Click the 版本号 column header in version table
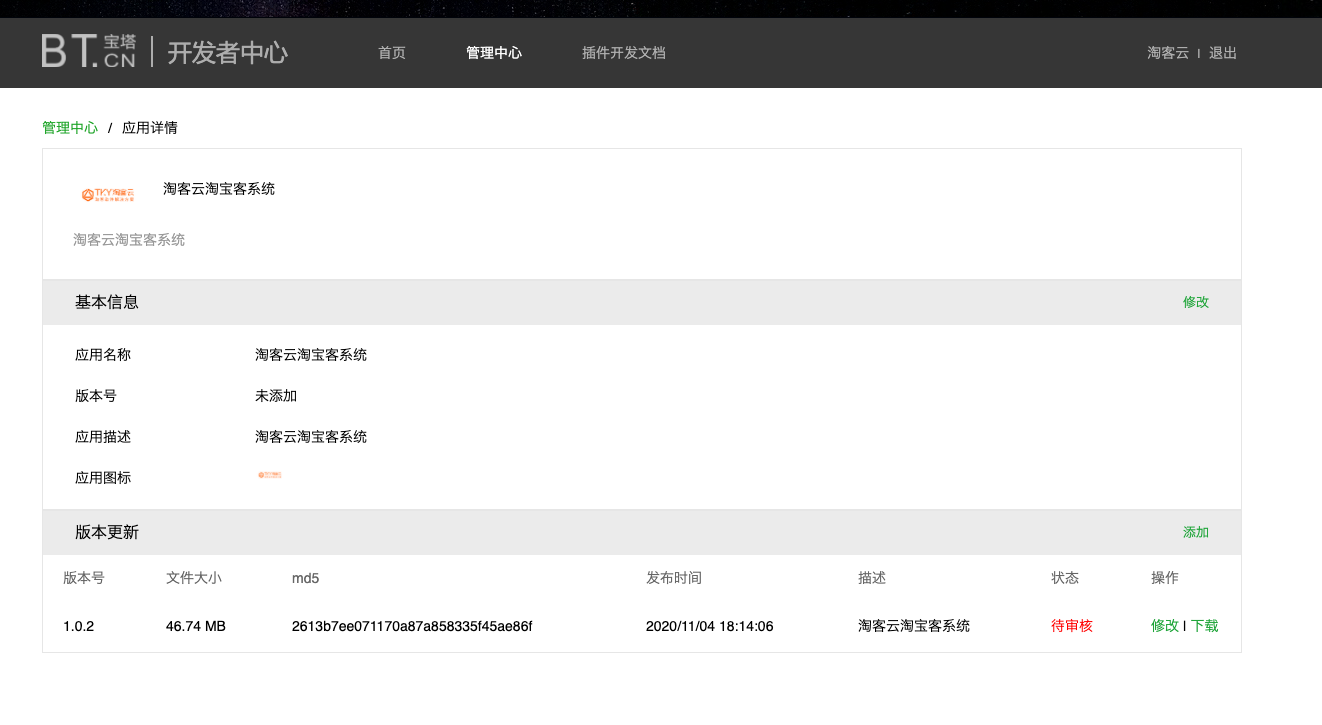 click(84, 578)
